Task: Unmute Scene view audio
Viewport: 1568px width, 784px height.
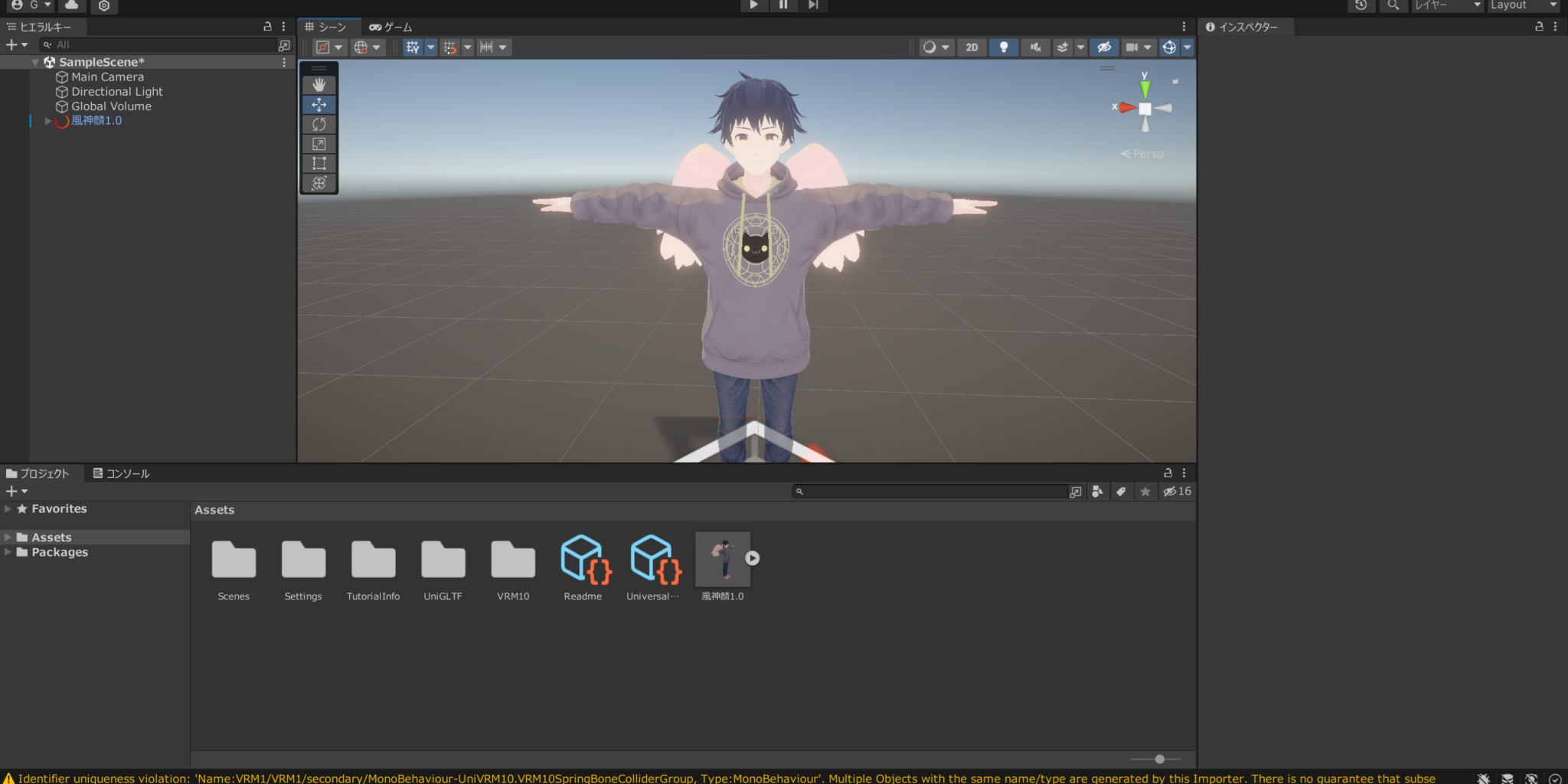Action: [1035, 47]
